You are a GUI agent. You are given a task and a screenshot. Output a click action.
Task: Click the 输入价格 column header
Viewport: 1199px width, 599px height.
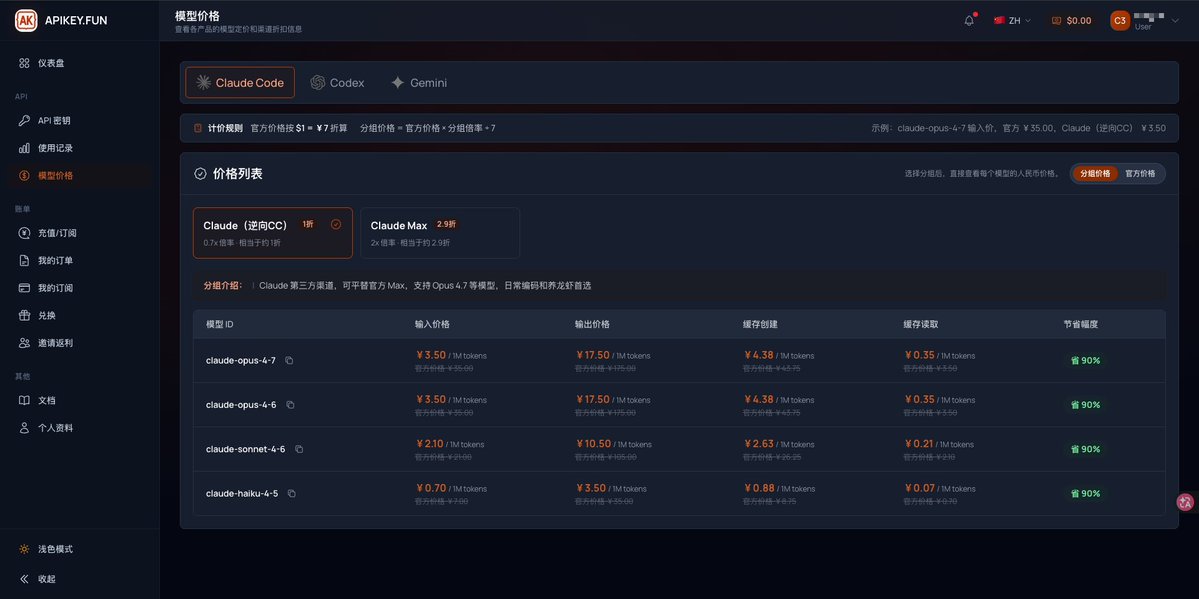pos(432,324)
